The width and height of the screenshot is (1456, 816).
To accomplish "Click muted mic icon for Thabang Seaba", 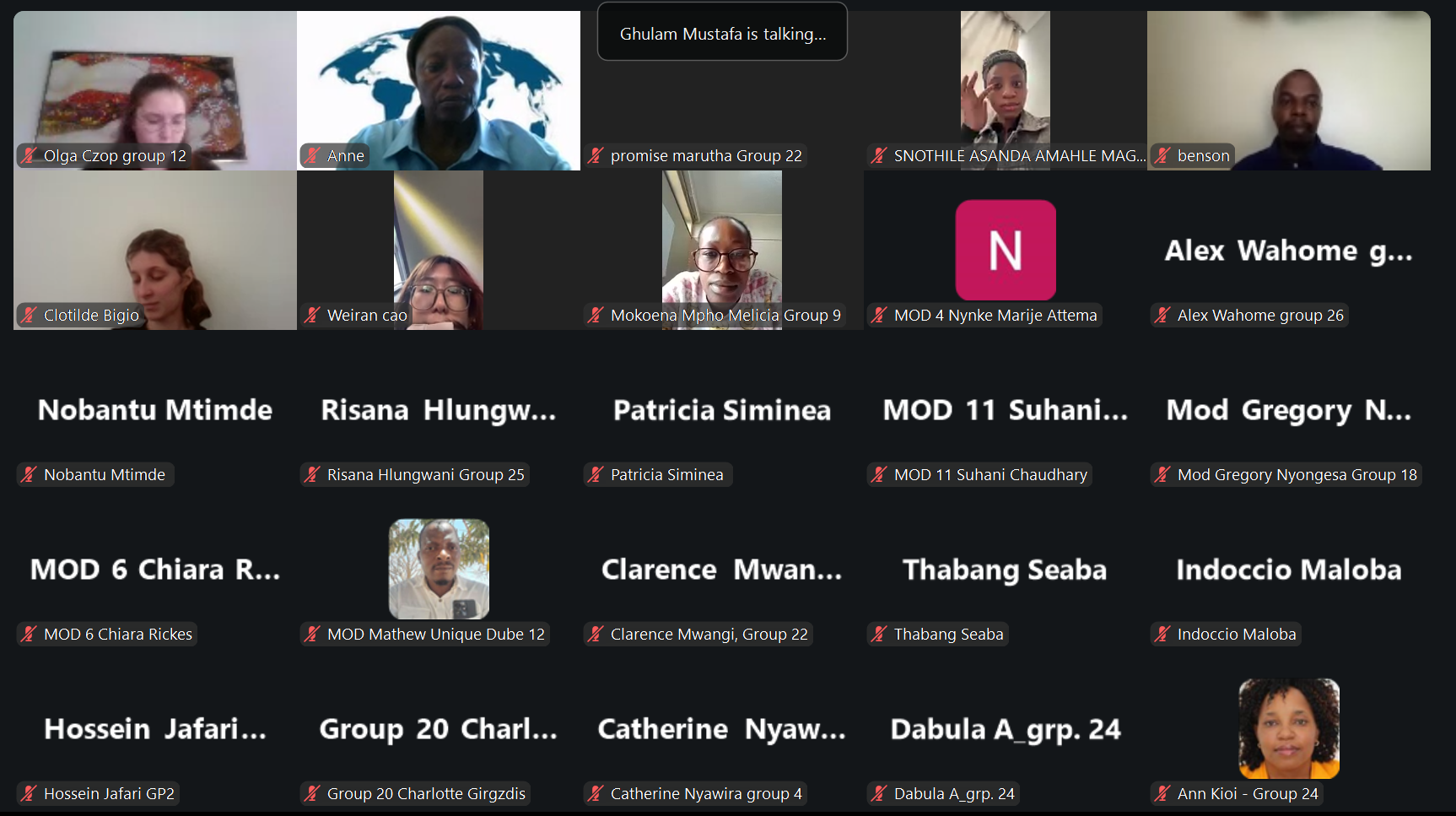I will [880, 634].
